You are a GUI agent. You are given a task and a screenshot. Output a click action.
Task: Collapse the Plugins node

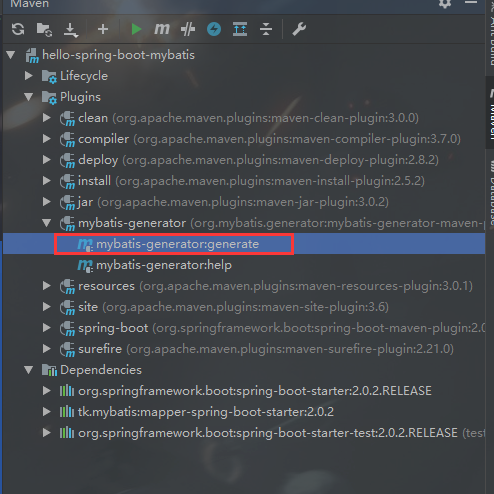tap(29, 97)
